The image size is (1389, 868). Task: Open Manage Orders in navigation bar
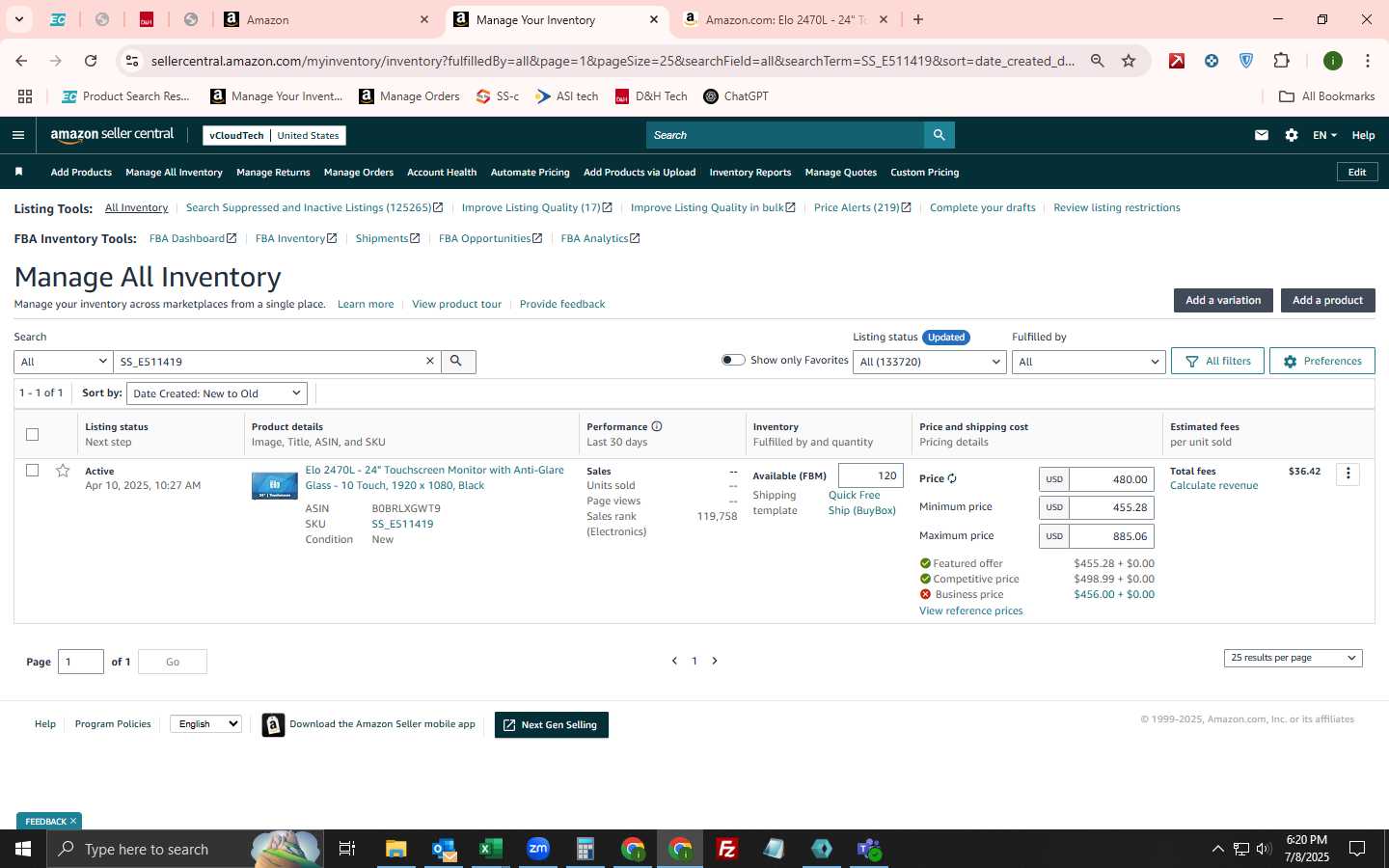point(359,172)
